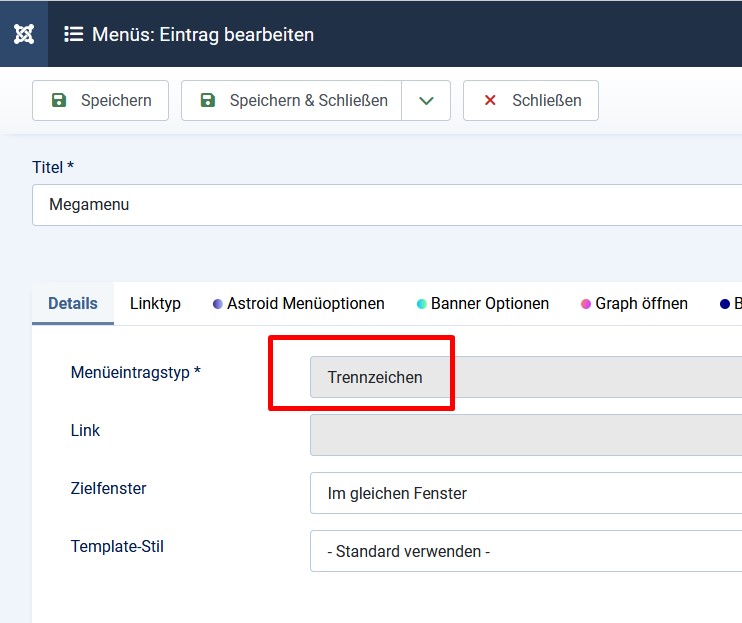The image size is (742, 623).
Task: Click the list icon beside Menüs title
Action: point(73,34)
